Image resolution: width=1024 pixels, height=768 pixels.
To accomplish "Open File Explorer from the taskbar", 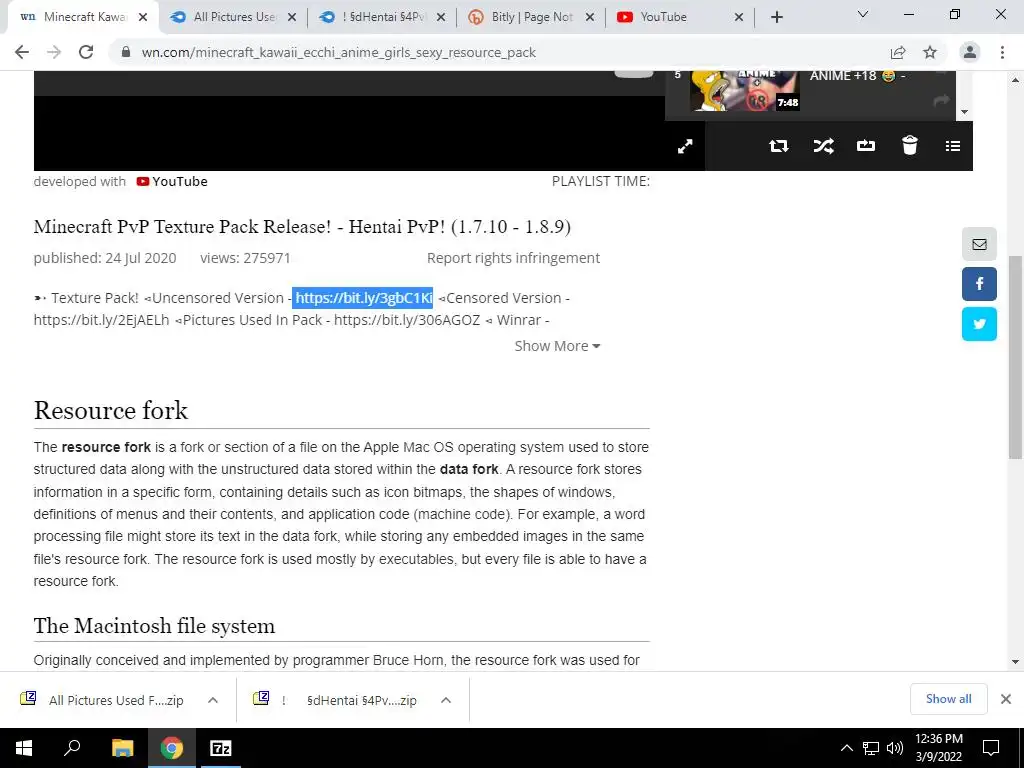I will 122,748.
